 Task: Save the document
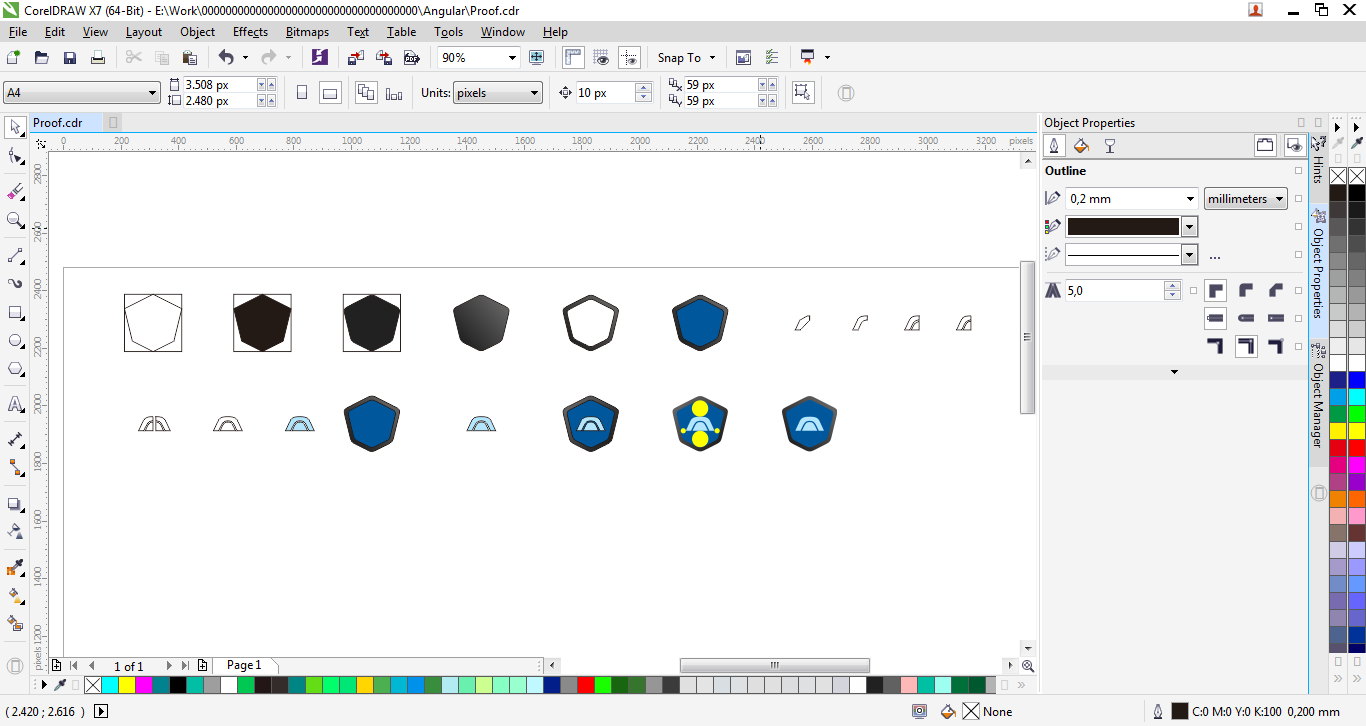pos(70,58)
